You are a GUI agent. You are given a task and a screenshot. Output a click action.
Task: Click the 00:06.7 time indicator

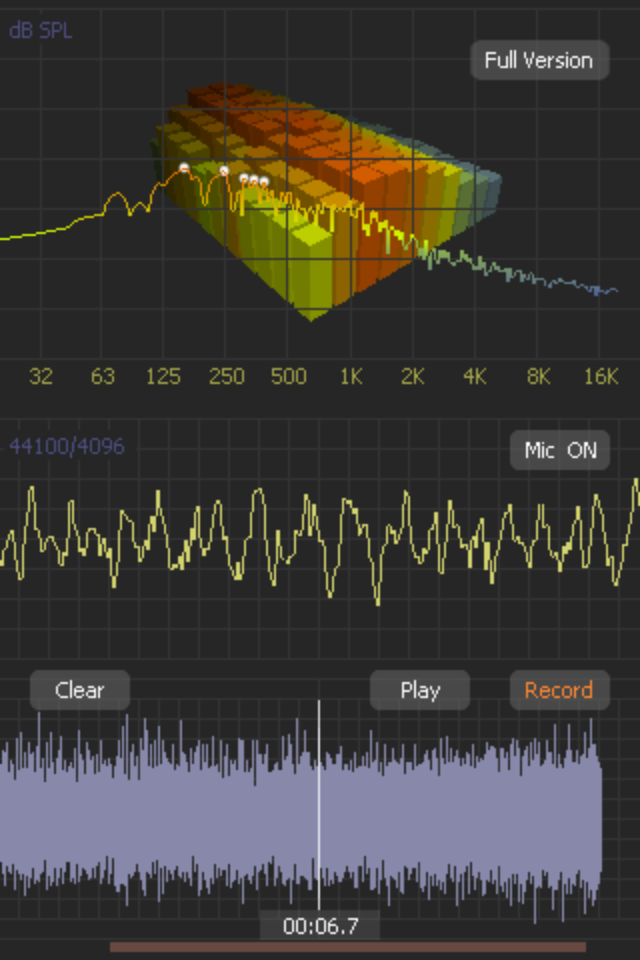point(320,926)
